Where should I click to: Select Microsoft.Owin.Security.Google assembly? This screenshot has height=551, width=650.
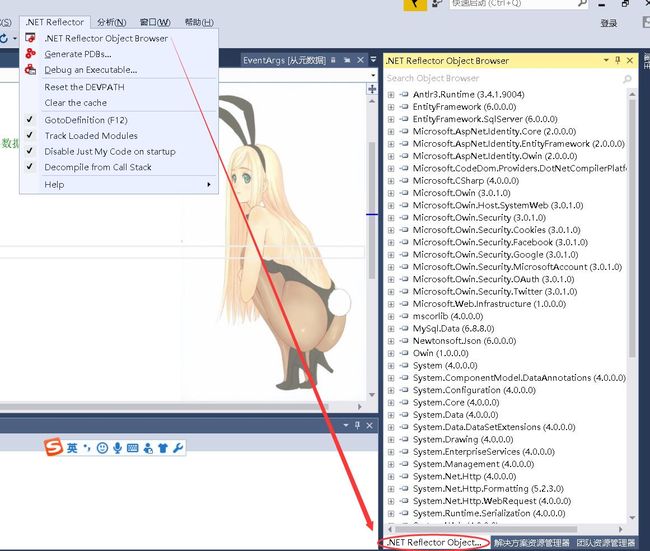point(495,255)
